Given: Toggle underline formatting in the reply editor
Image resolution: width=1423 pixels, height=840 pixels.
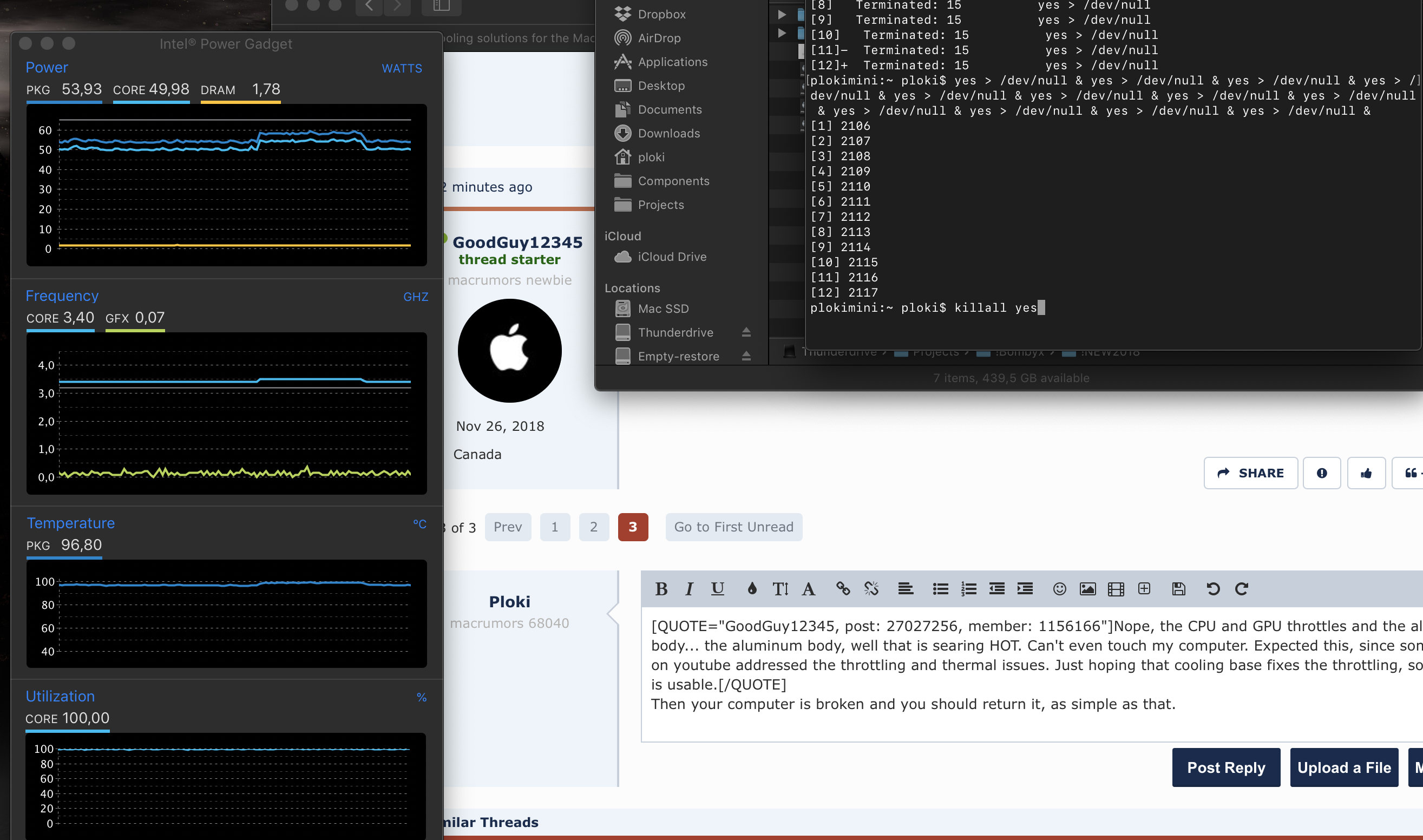Looking at the screenshot, I should (717, 589).
